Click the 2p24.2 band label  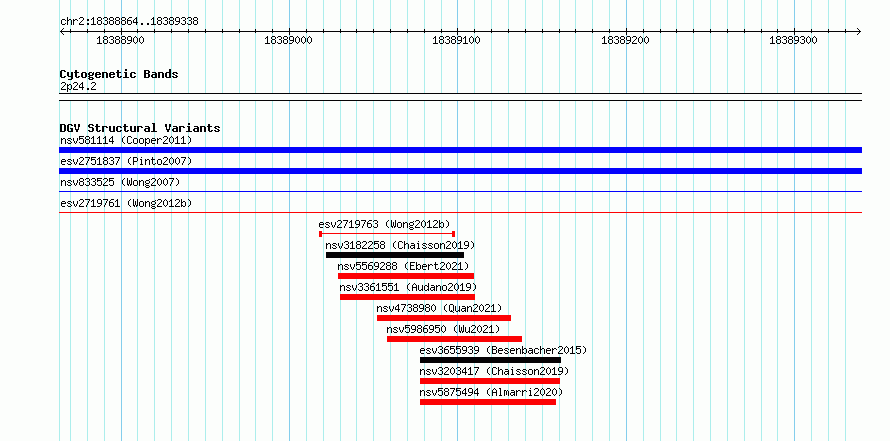click(78, 86)
